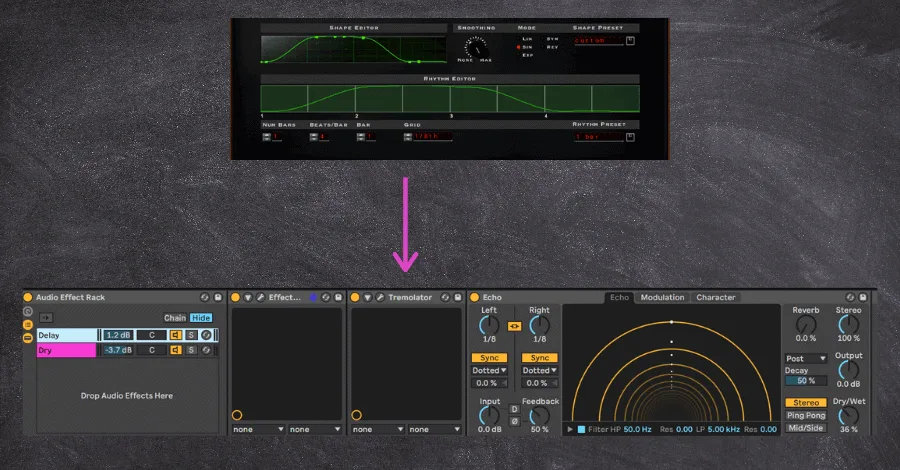Open the Chain selector editor
Screen dimensions: 900x470
175,317
